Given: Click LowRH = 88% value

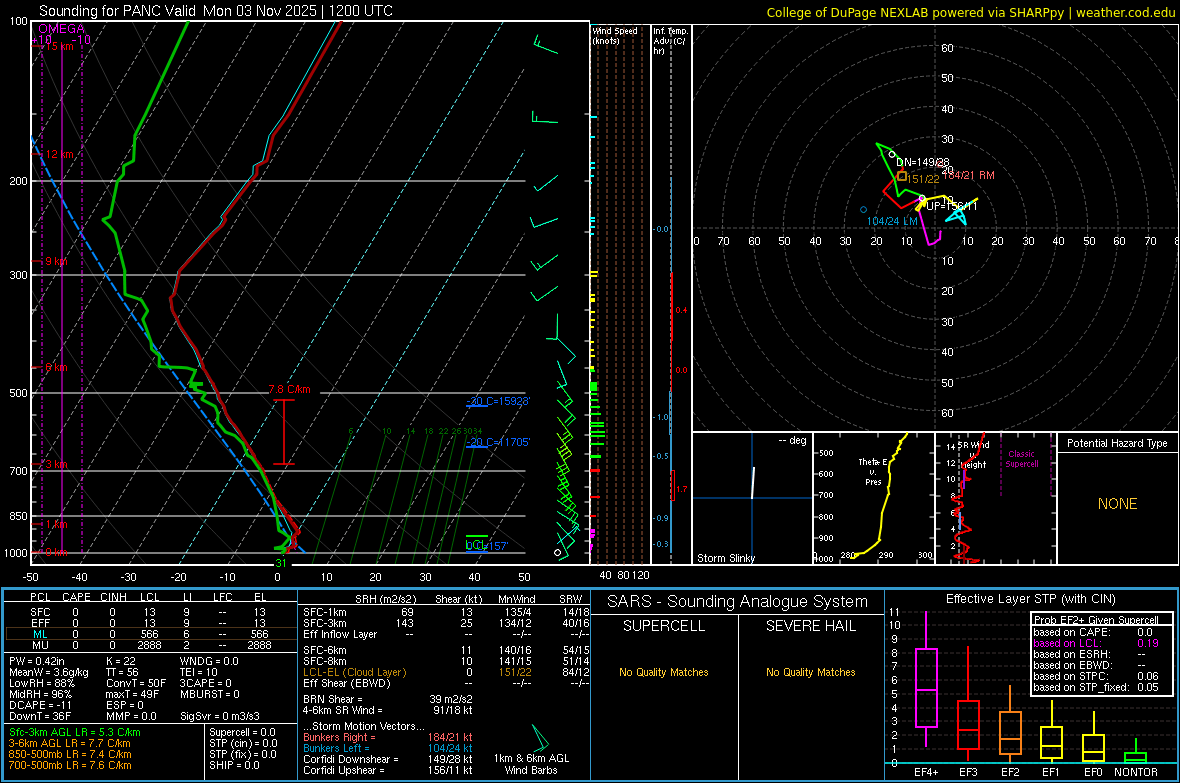Looking at the screenshot, I should pyautogui.click(x=42, y=683).
